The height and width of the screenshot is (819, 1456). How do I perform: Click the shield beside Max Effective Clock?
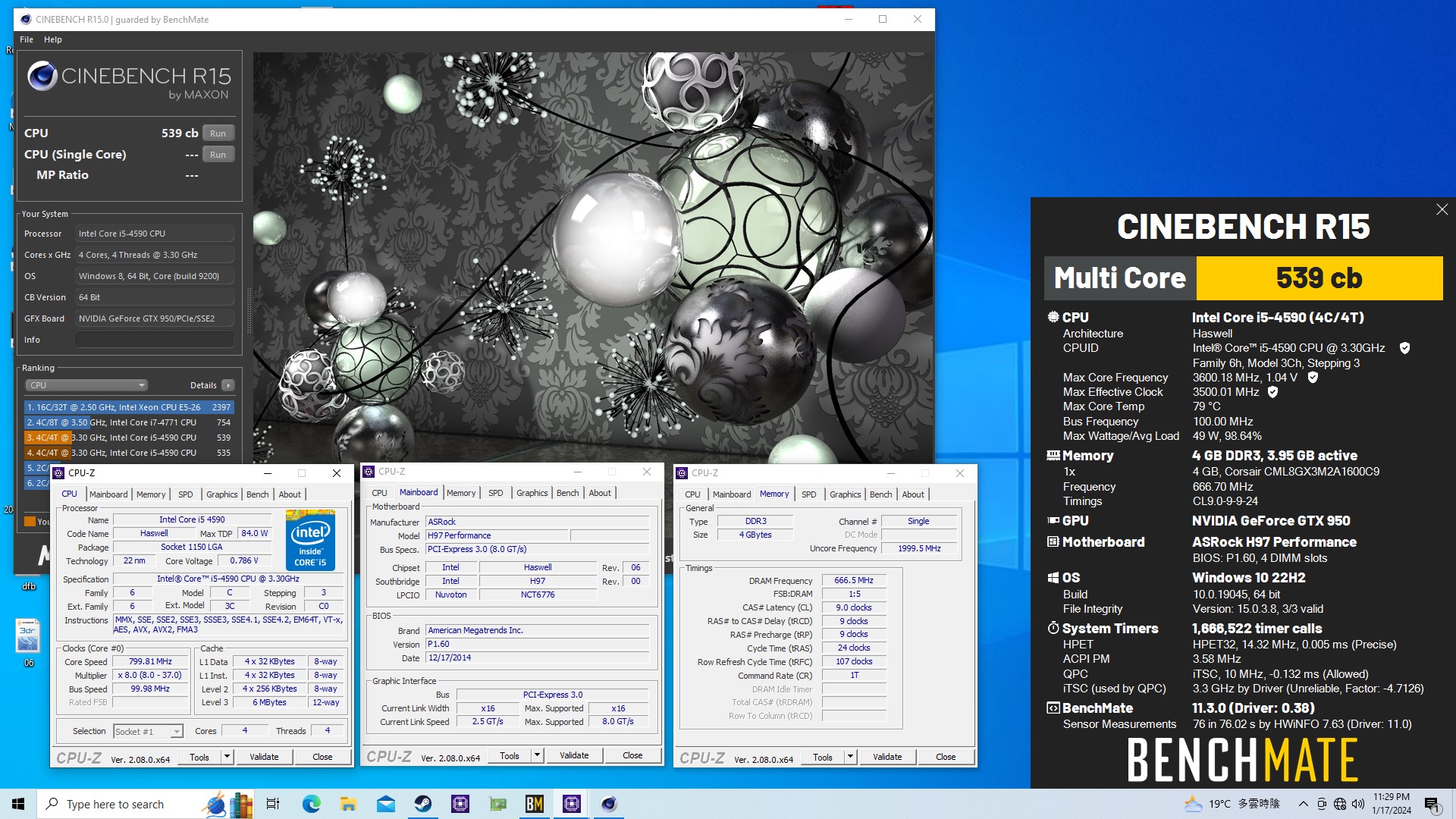(x=1272, y=392)
